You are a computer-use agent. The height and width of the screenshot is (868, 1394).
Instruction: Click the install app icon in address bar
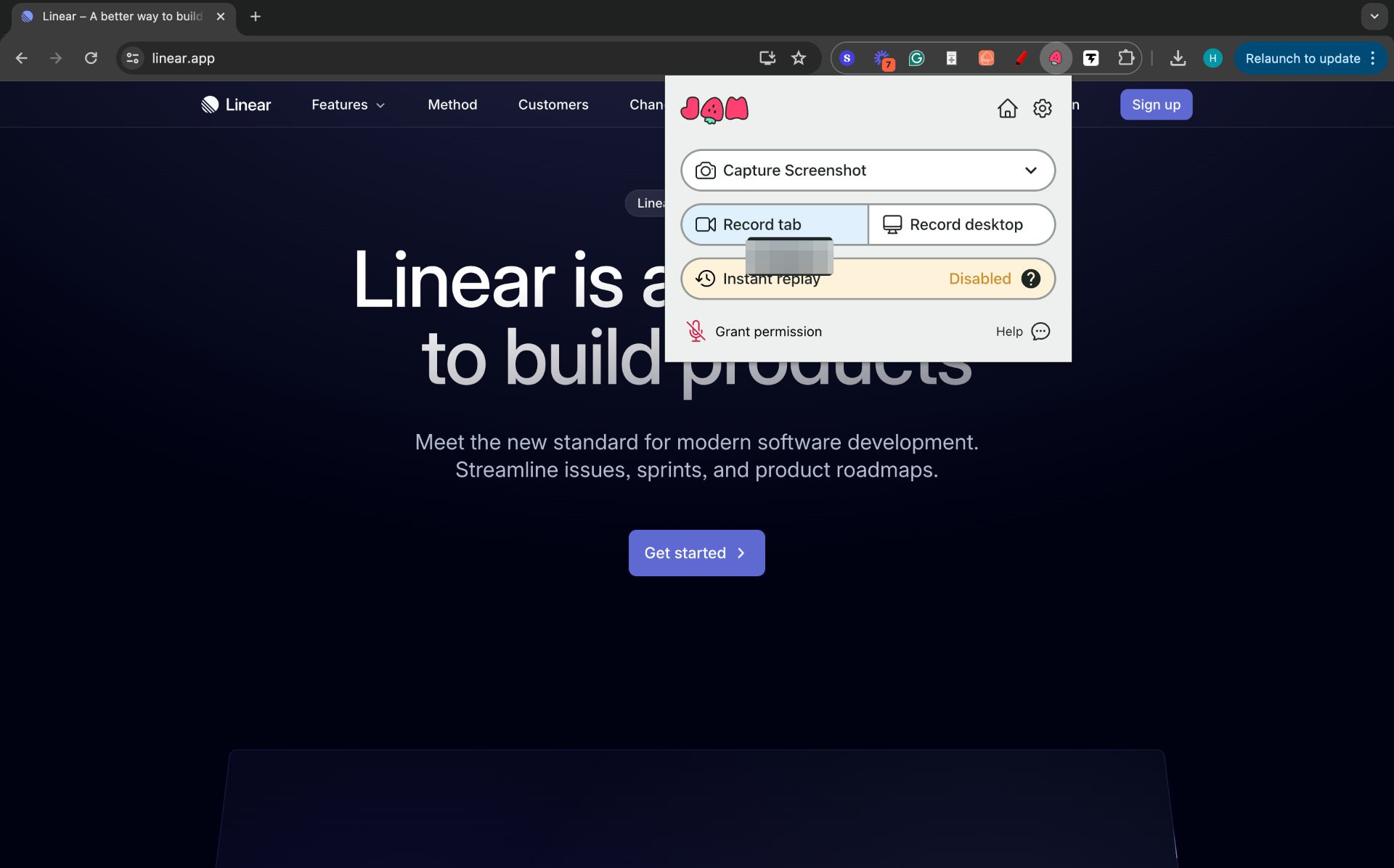pos(767,58)
